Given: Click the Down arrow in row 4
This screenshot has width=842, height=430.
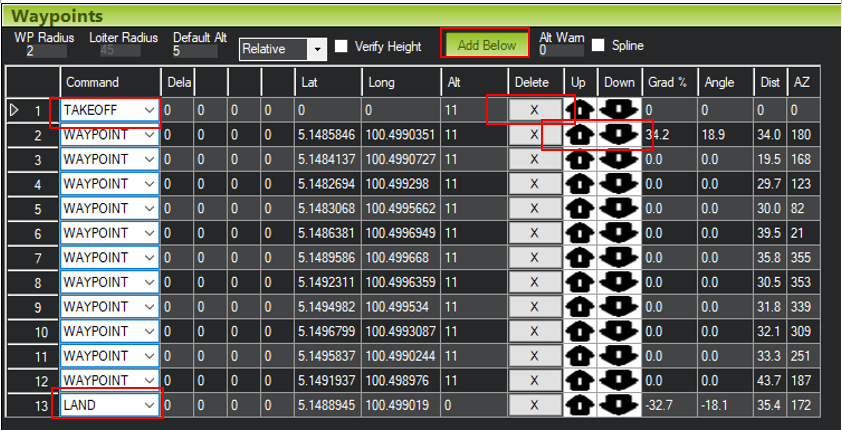Looking at the screenshot, I should (x=619, y=184).
